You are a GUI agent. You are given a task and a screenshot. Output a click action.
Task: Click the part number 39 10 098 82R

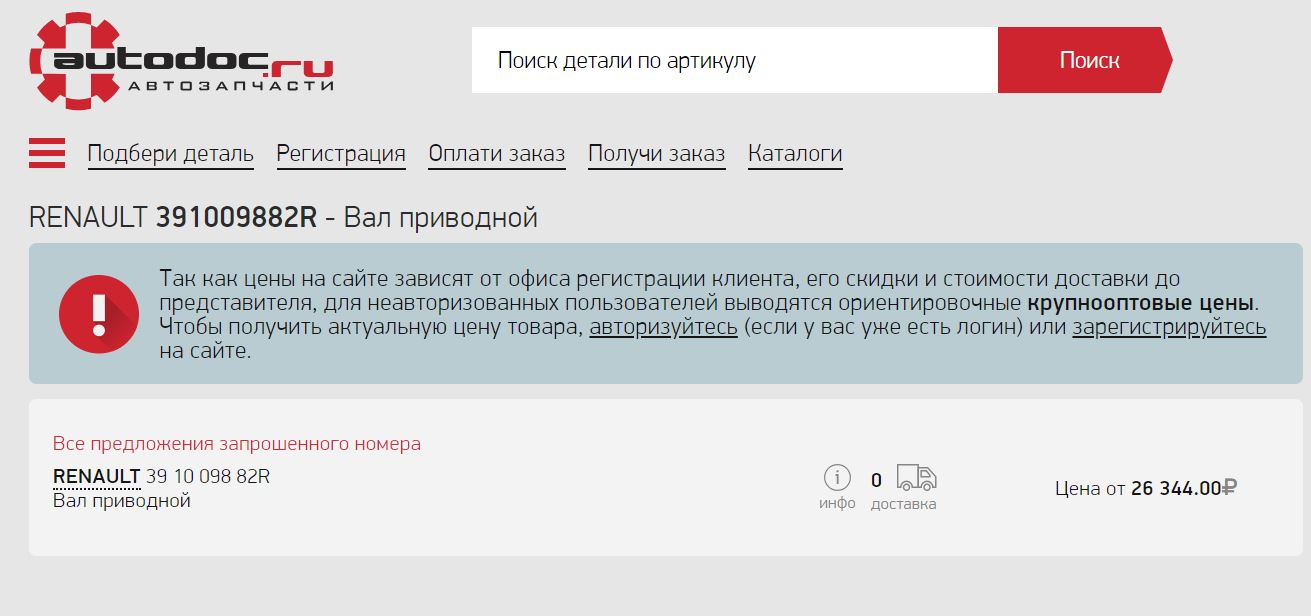[x=208, y=476]
